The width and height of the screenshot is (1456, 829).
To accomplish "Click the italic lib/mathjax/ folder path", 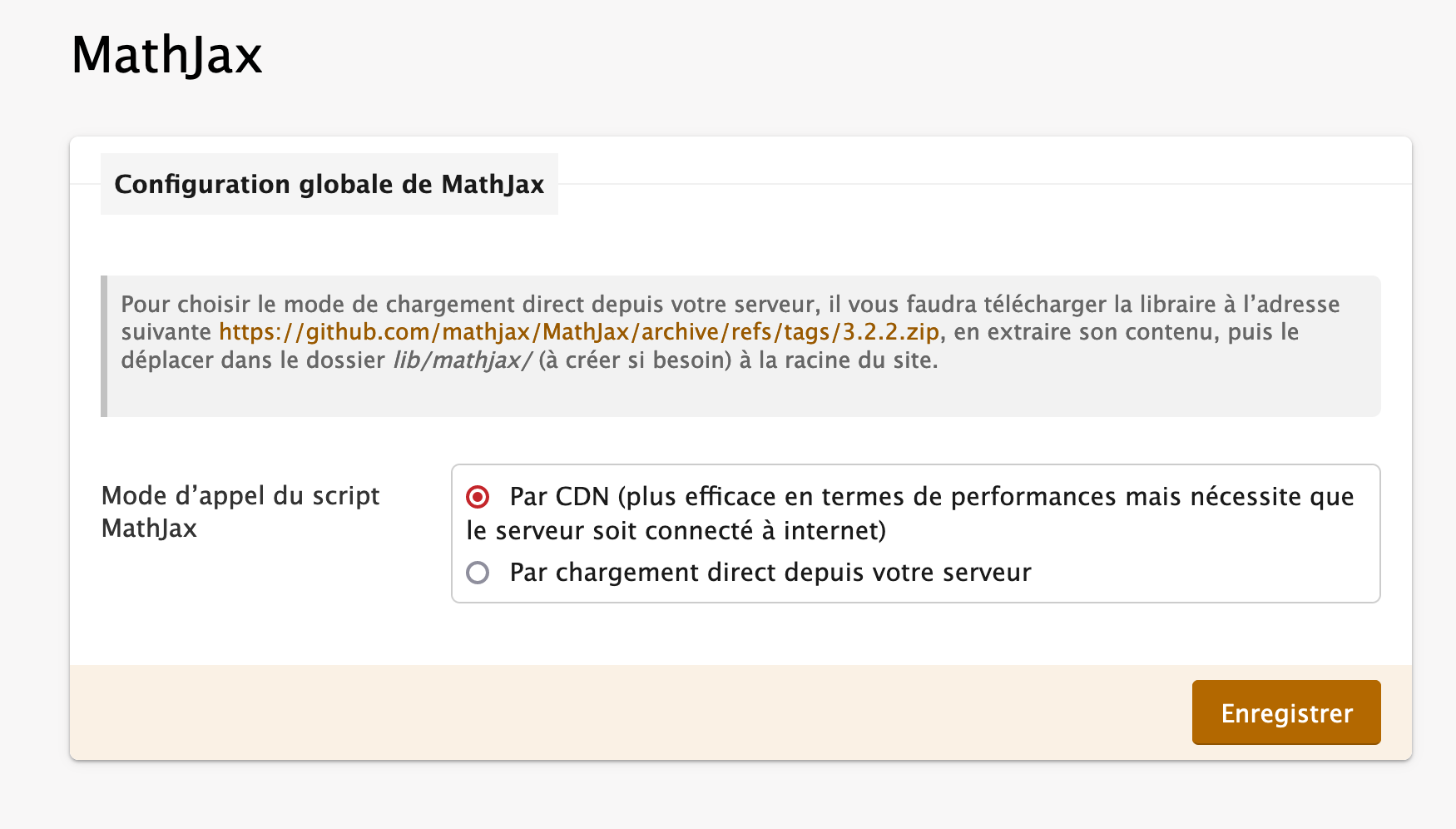I will click(x=462, y=360).
